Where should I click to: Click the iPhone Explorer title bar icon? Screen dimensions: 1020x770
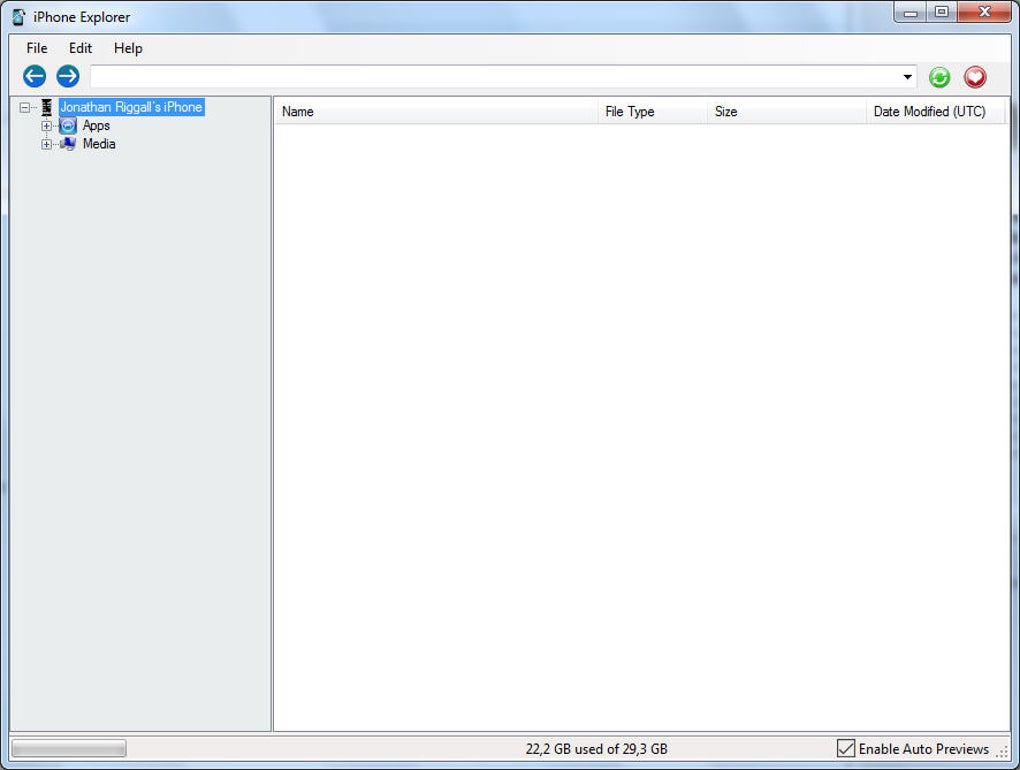click(x=18, y=17)
